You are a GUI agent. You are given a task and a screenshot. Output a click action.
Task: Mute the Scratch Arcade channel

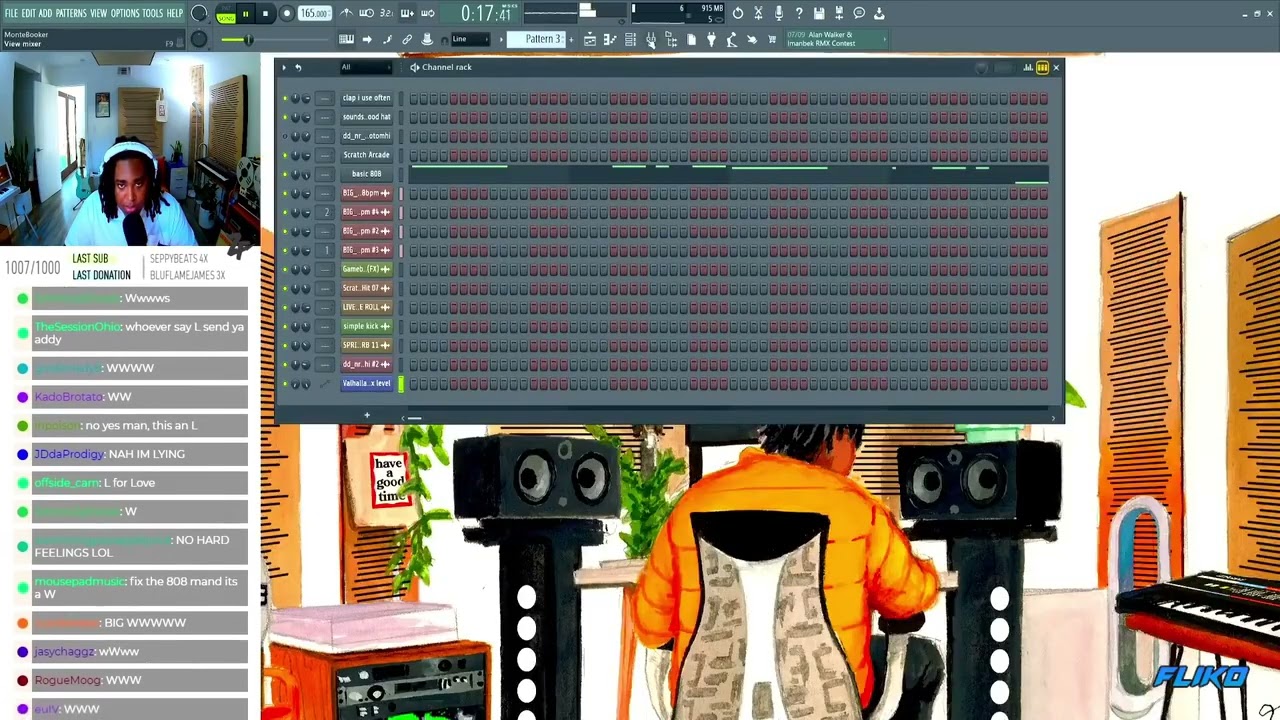285,155
